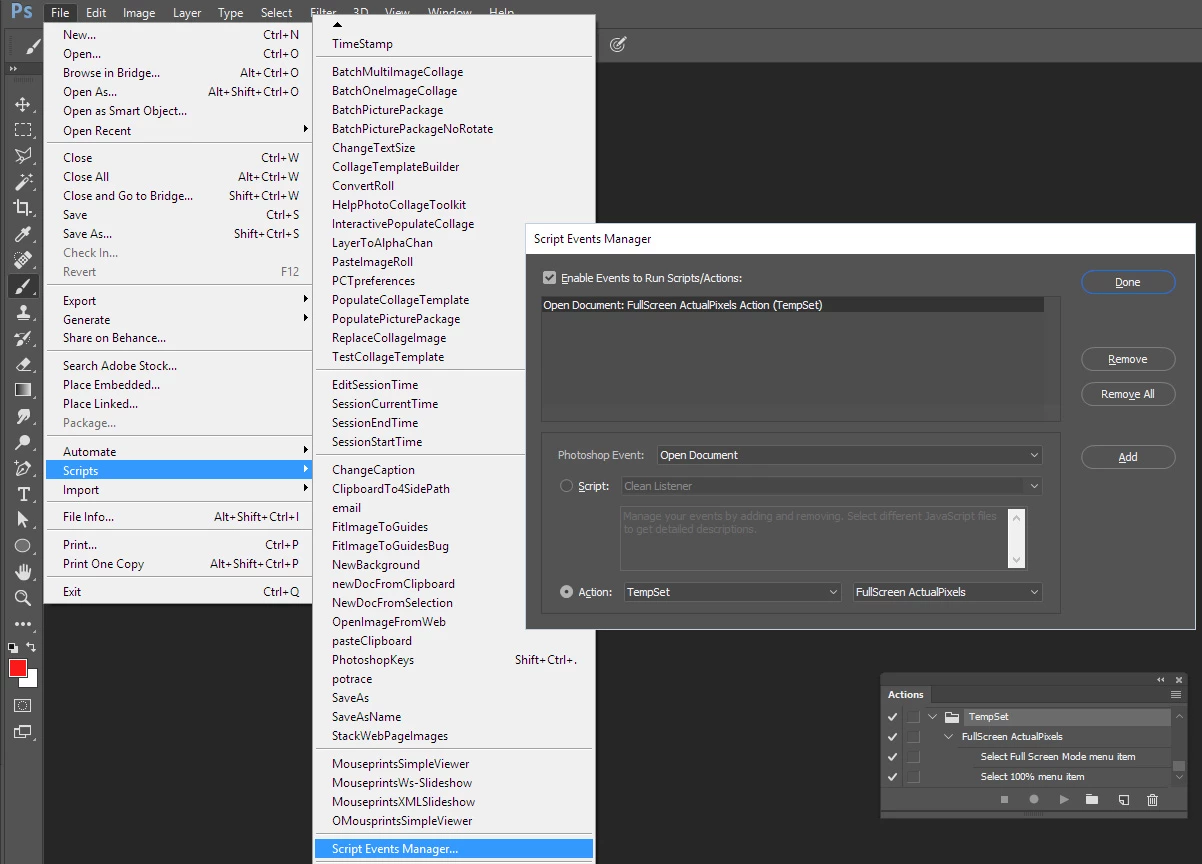
Task: Change screen mode icon in toolbar
Action: pos(22,731)
